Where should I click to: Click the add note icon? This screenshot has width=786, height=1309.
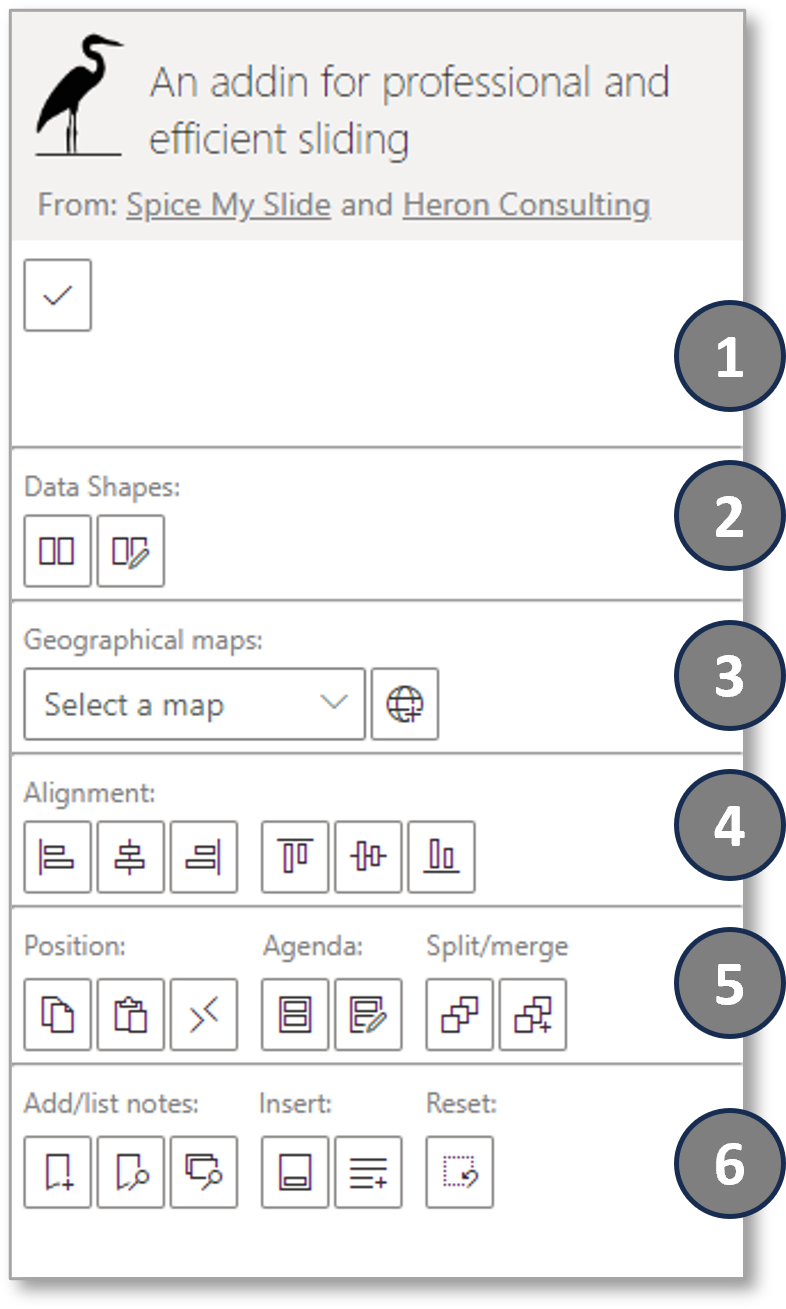(57, 1172)
